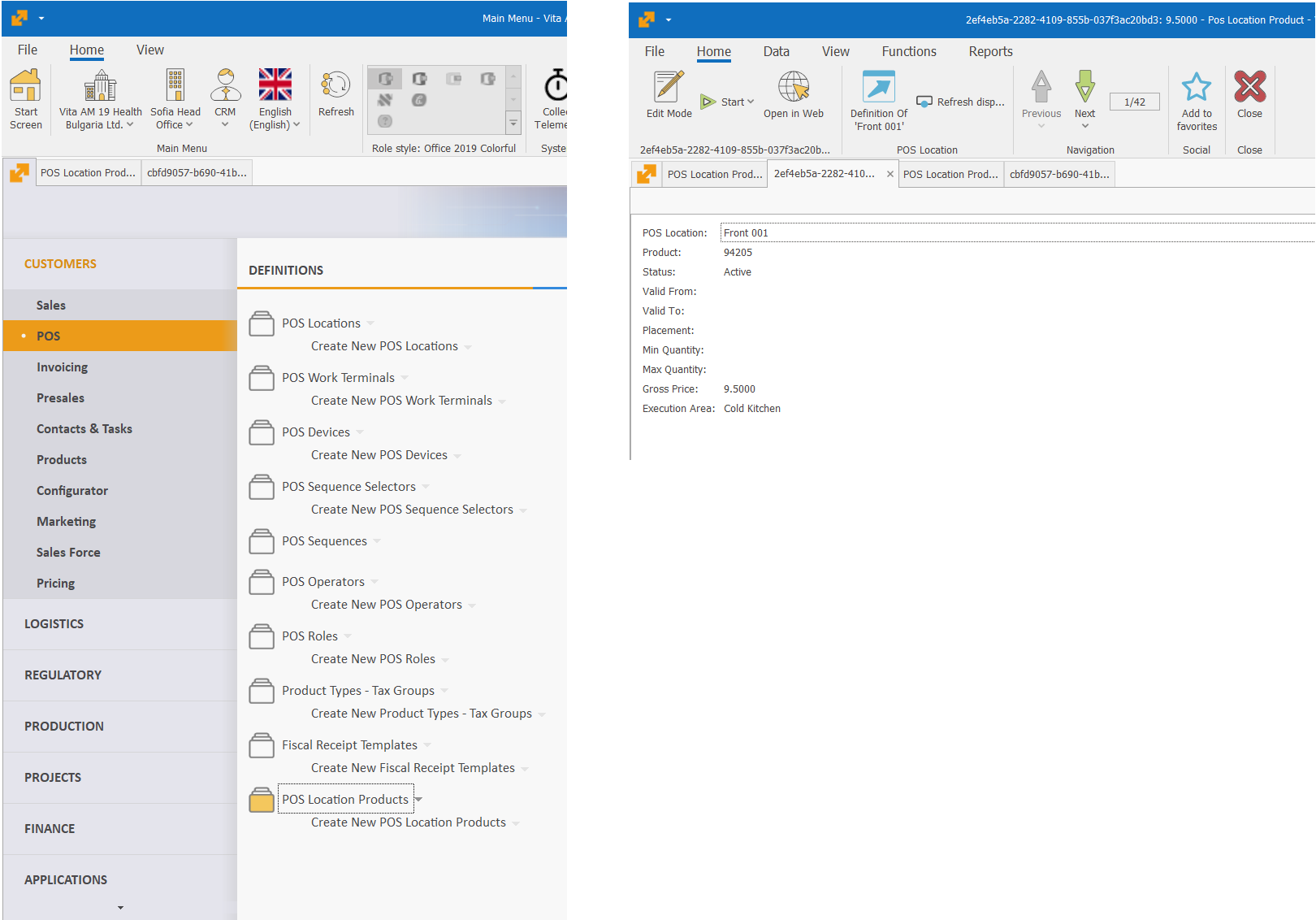Click the Edit Mode pencil icon
This screenshot has width=1316, height=920.
669,87
